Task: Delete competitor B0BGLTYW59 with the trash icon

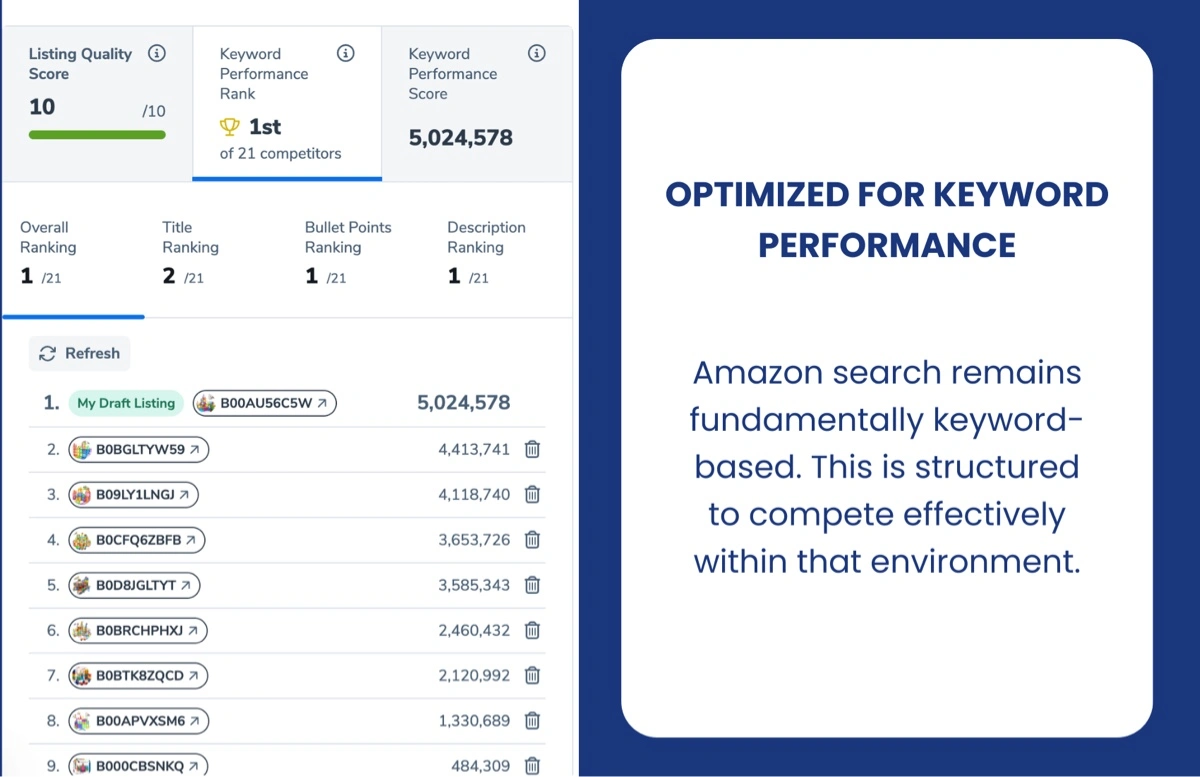Action: tap(532, 450)
